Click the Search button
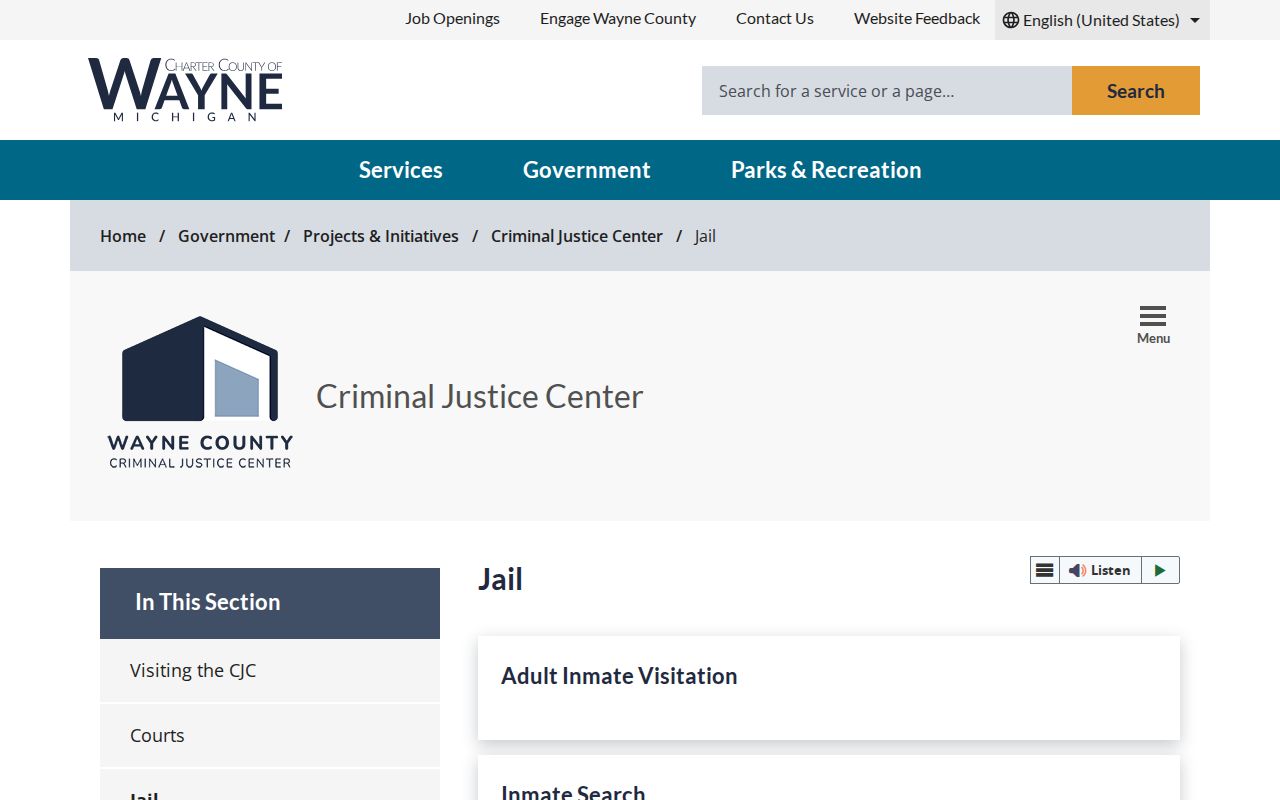The image size is (1280, 800). [1136, 91]
